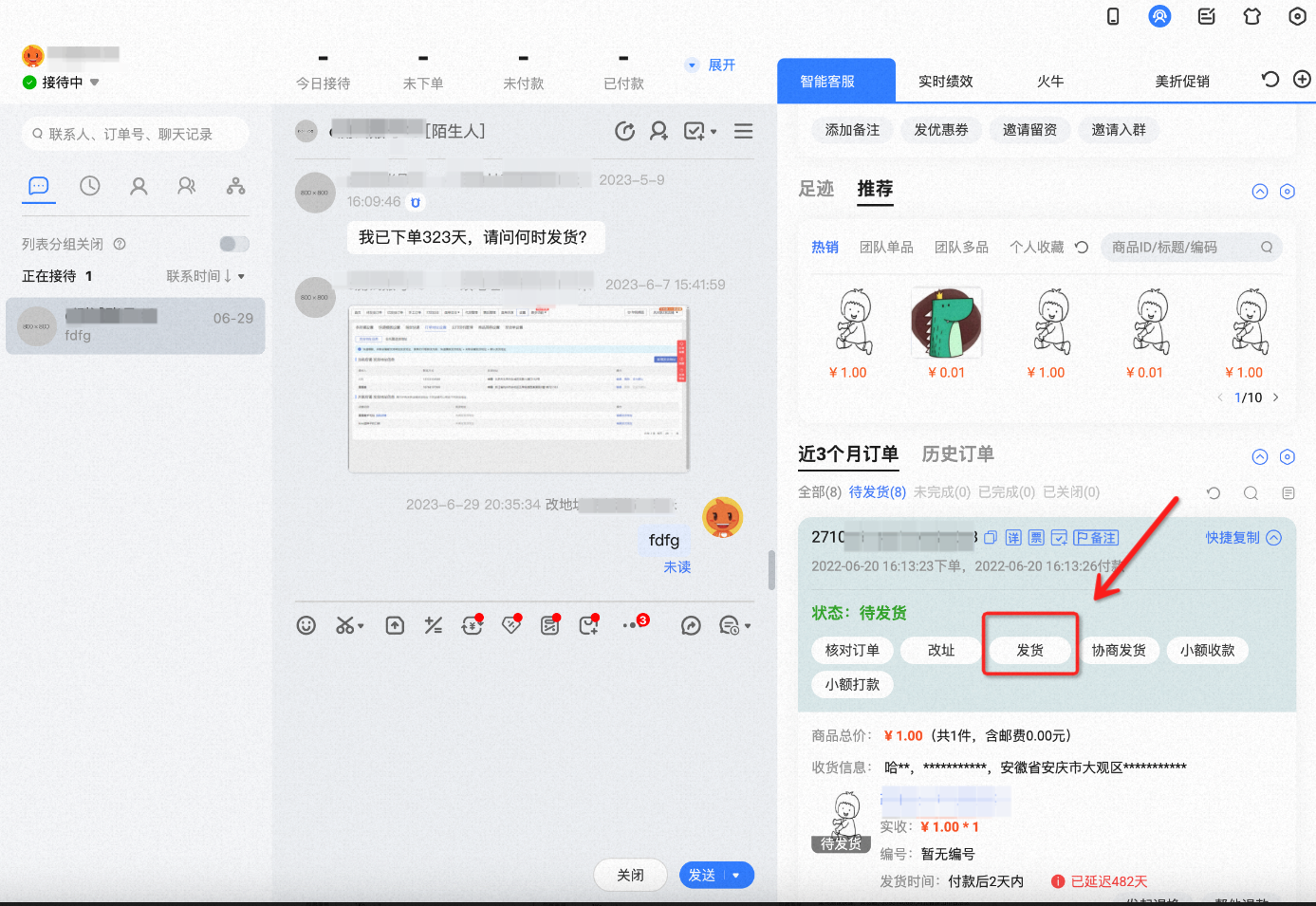Click the blue customer service avatar icon

[x=1159, y=16]
